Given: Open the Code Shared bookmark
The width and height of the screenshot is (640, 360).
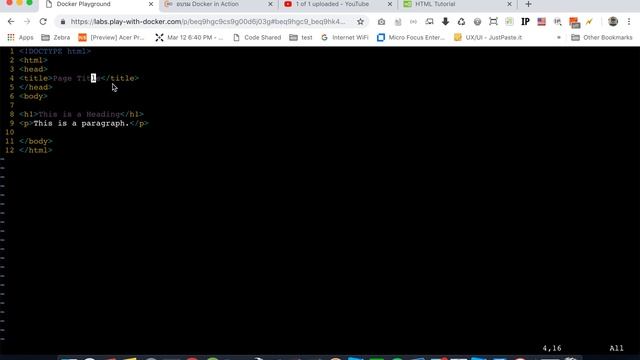Looking at the screenshot, I should (x=257, y=38).
